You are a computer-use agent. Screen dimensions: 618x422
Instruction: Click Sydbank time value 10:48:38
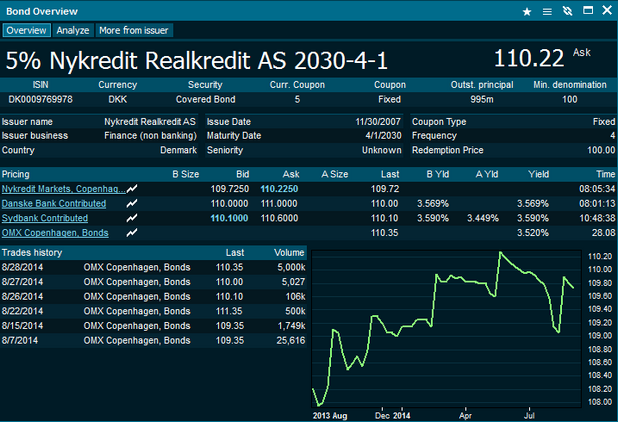point(597,218)
